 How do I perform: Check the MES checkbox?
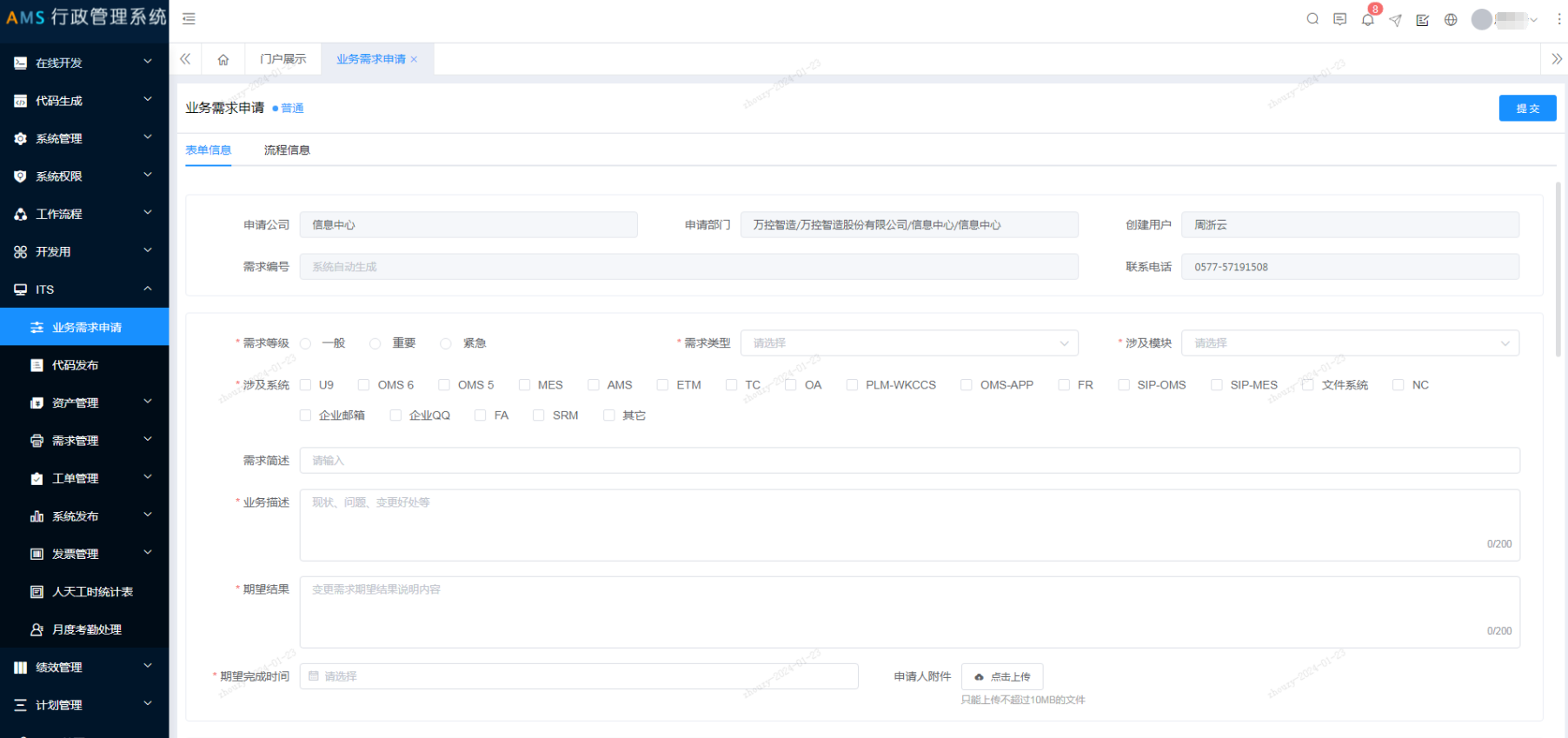point(524,385)
